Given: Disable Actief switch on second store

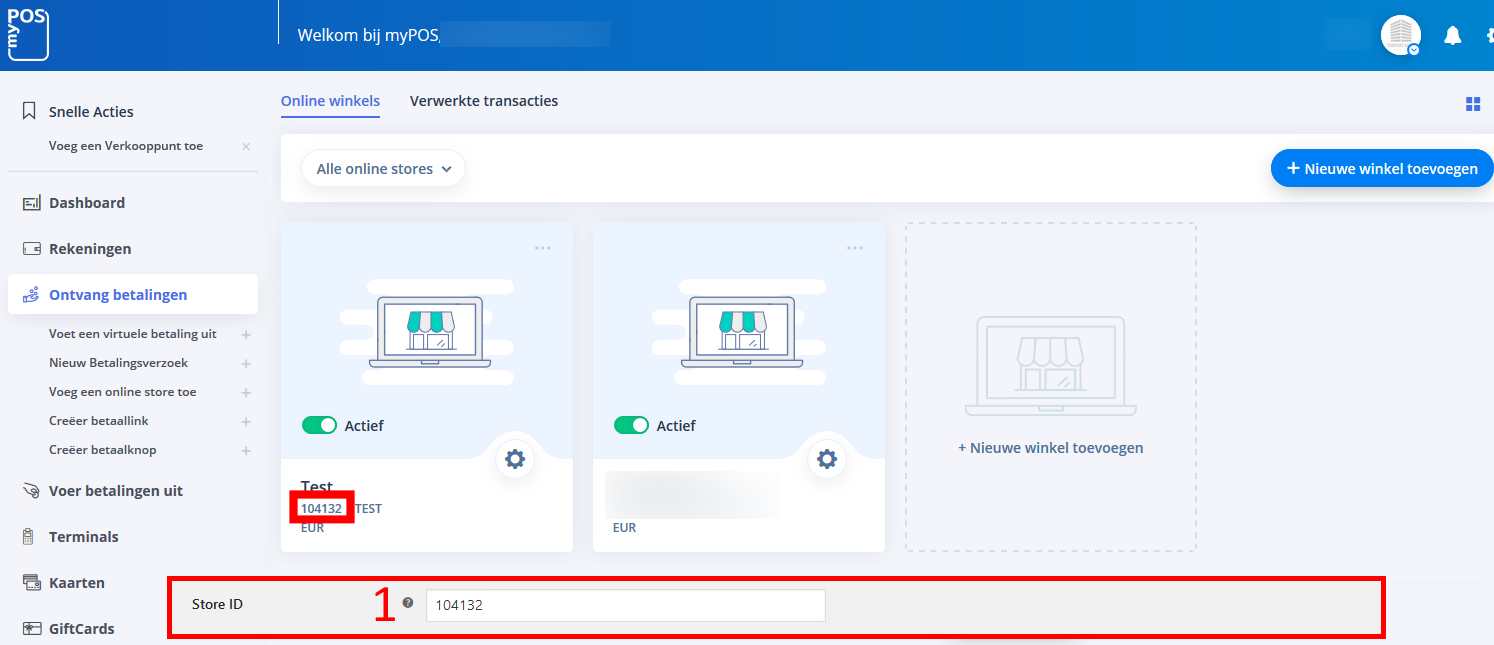Looking at the screenshot, I should (x=632, y=426).
